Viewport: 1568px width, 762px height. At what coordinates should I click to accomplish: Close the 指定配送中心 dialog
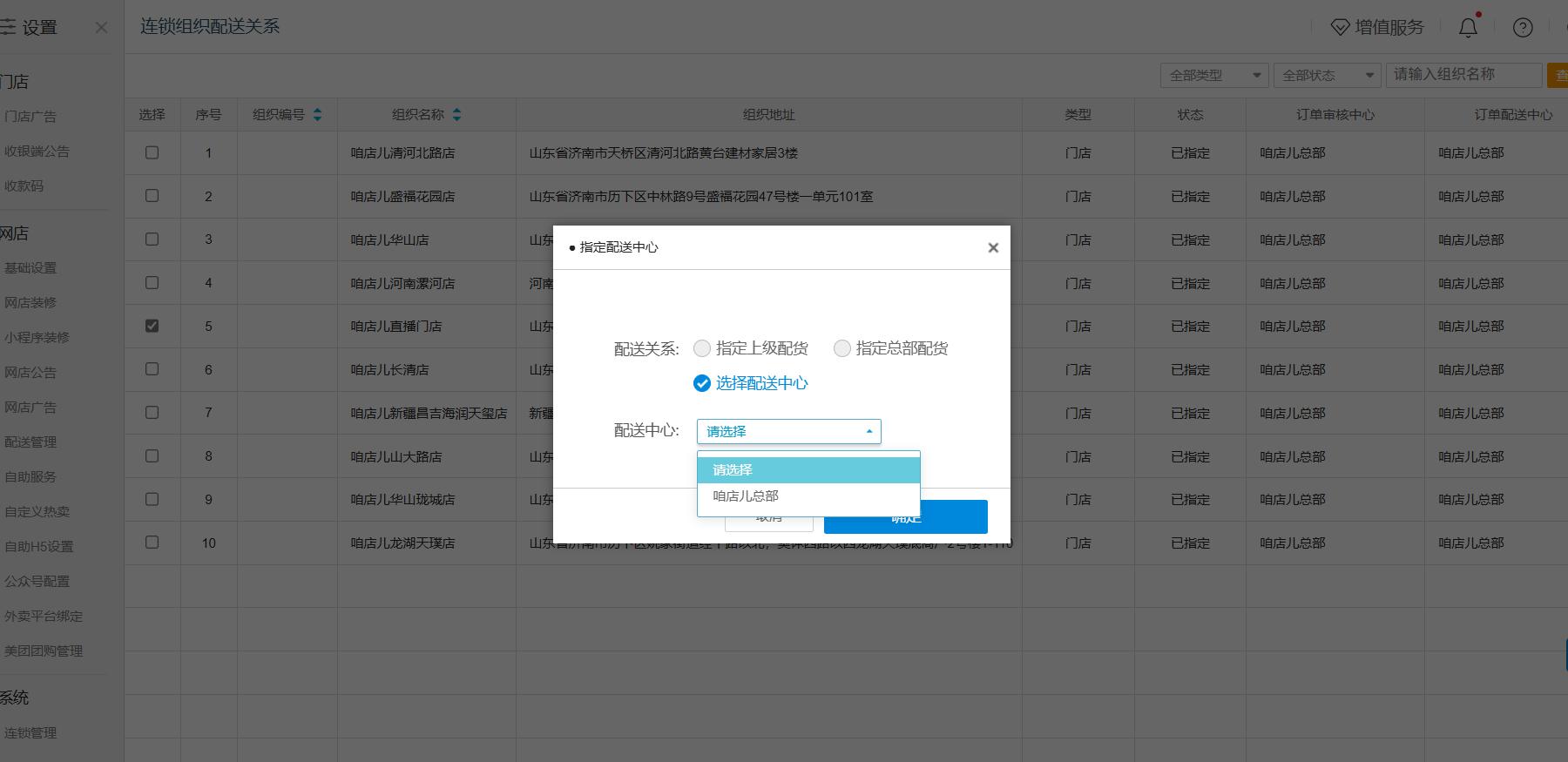click(992, 248)
